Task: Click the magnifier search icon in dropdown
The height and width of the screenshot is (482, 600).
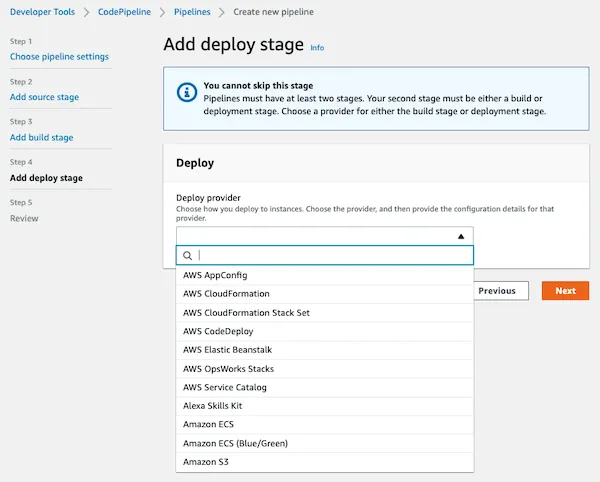Action: tap(187, 256)
